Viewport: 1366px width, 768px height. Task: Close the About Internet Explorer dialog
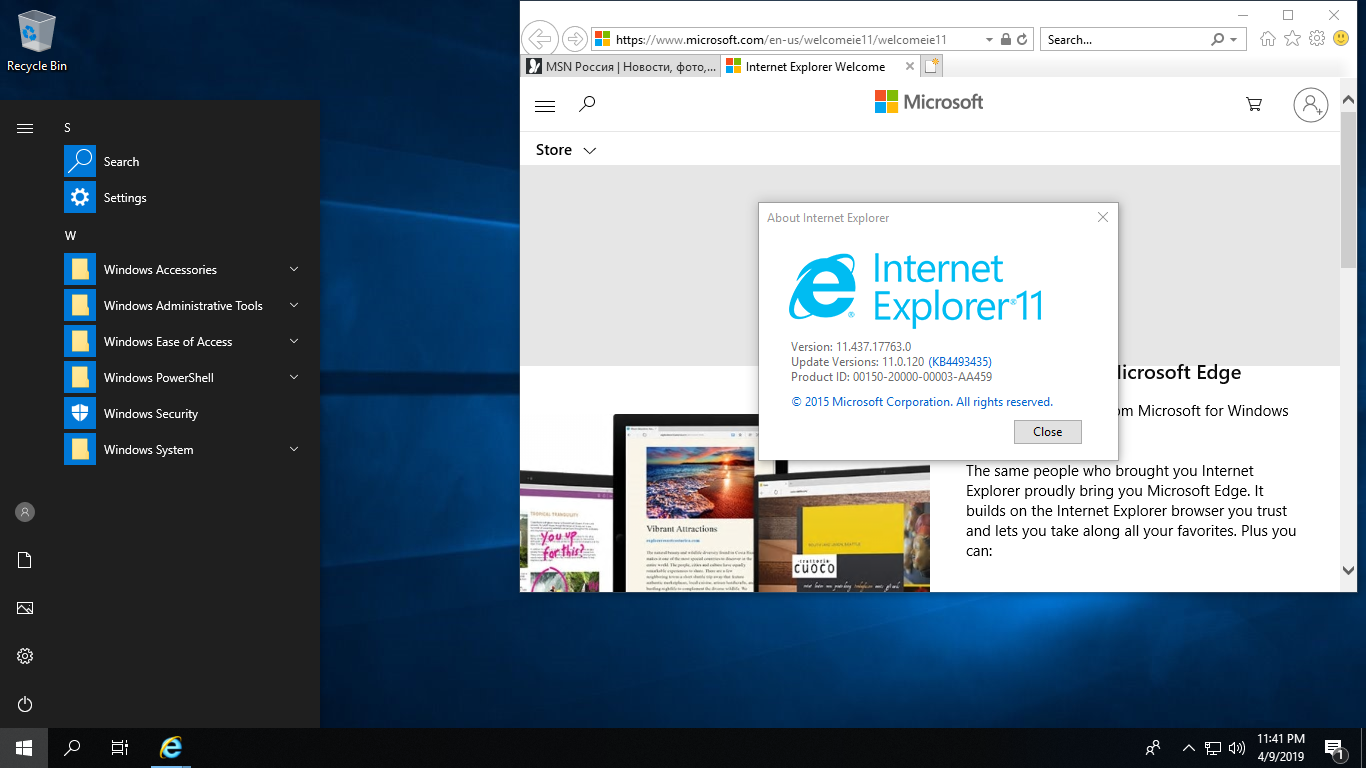point(1102,217)
